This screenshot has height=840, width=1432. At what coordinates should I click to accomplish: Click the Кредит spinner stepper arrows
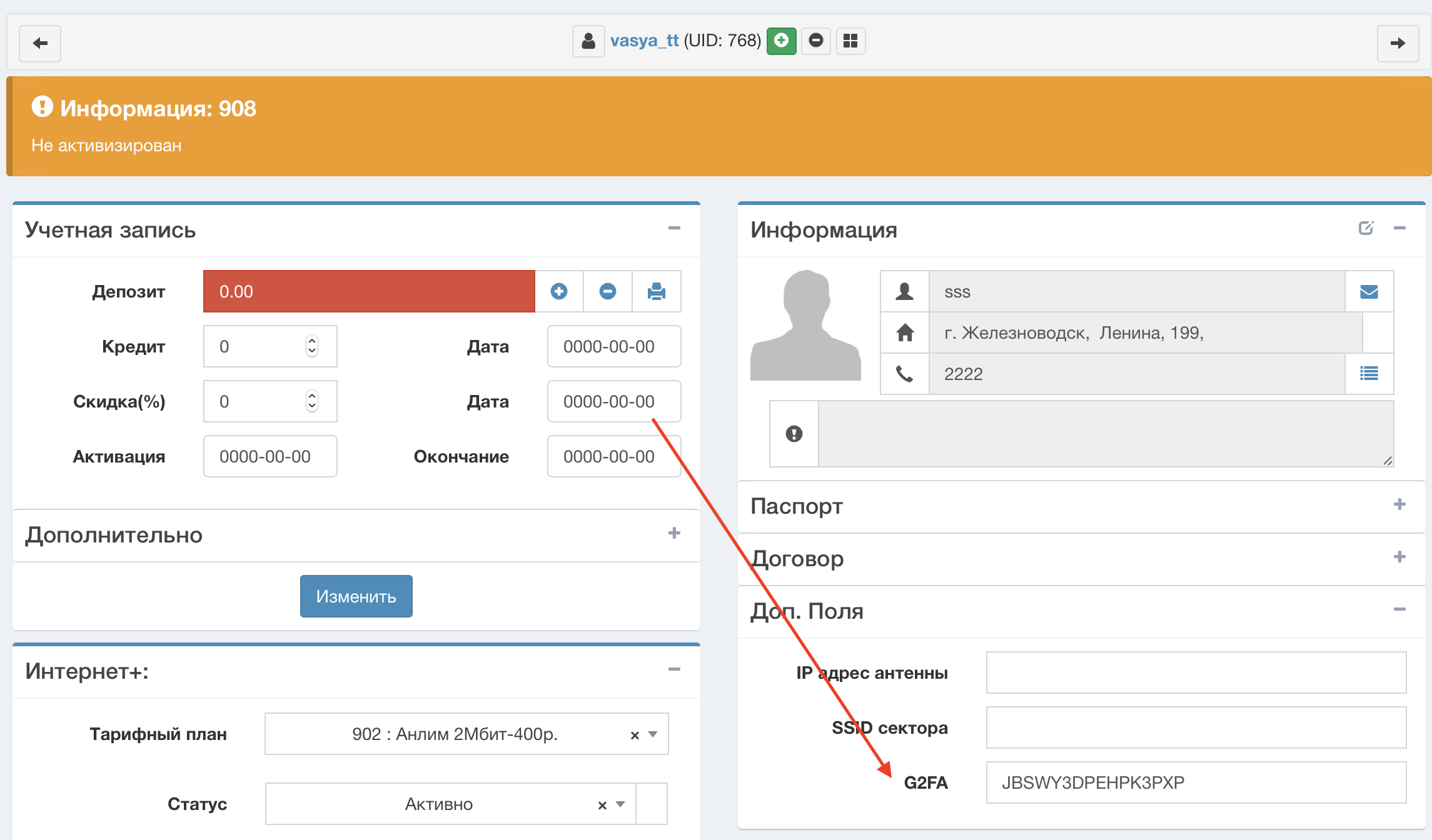click(312, 346)
